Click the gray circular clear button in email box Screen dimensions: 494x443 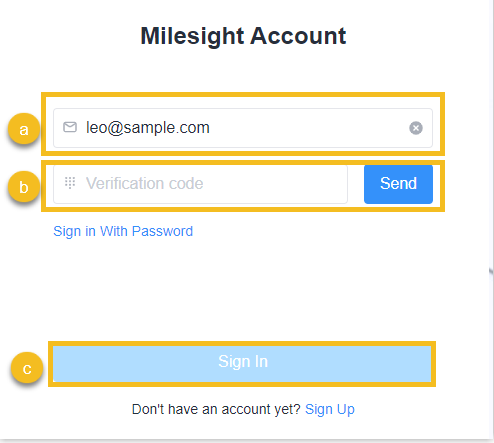pos(416,128)
